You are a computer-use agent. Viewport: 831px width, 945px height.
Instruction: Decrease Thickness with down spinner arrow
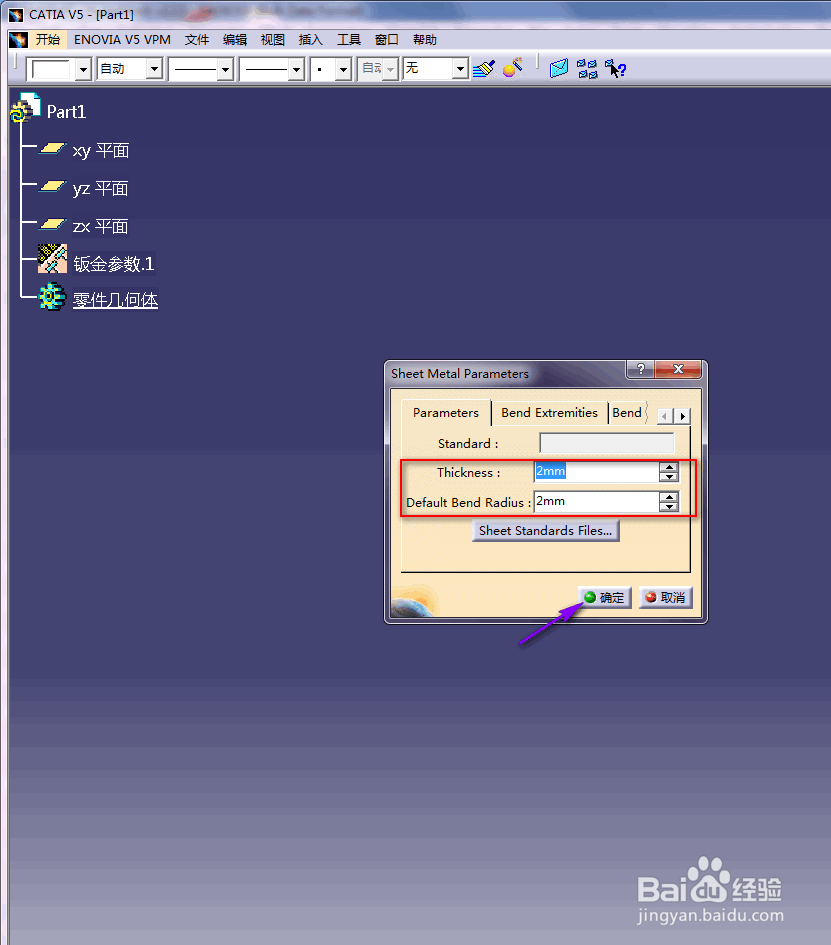tap(668, 477)
